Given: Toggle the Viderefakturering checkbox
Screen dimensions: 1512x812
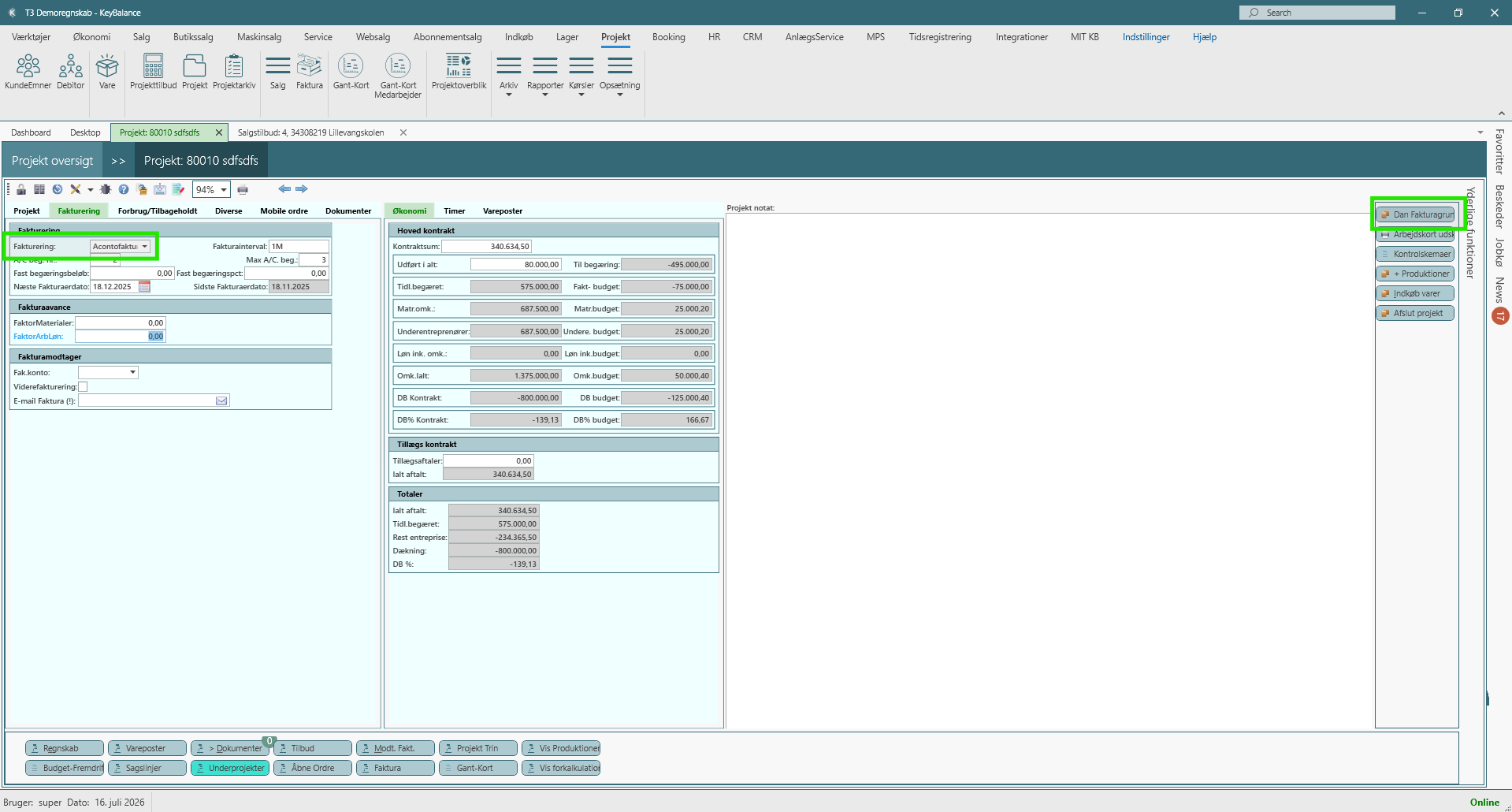Looking at the screenshot, I should tap(83, 387).
